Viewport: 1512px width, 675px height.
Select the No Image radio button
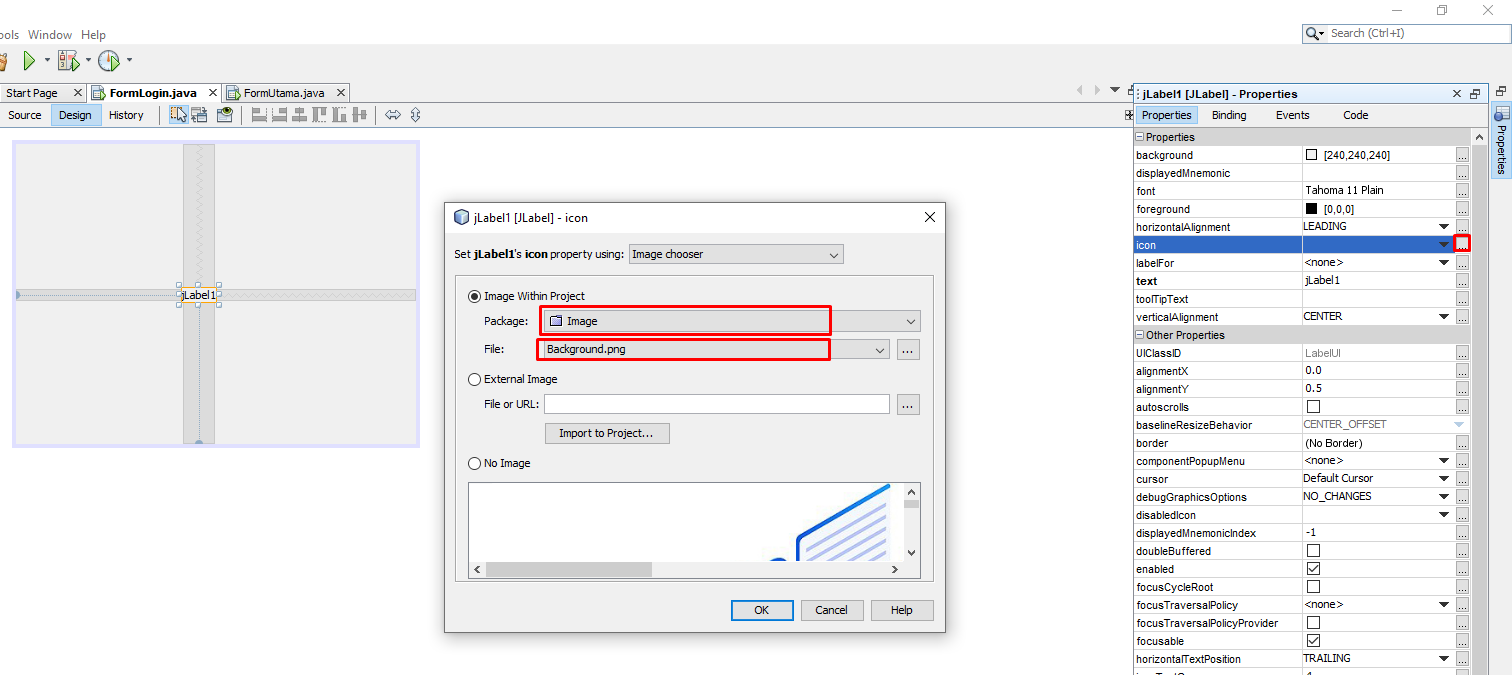pos(474,463)
